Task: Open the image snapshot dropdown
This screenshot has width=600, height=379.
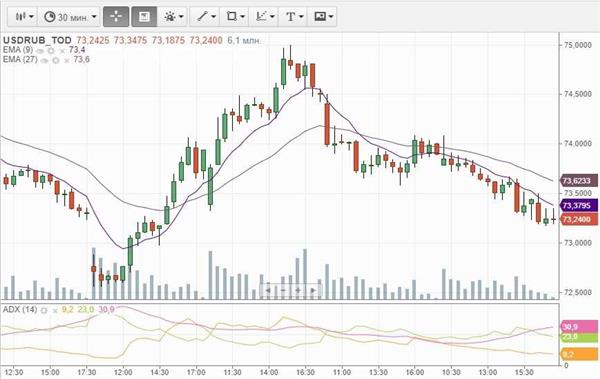Action: pyautogui.click(x=323, y=16)
